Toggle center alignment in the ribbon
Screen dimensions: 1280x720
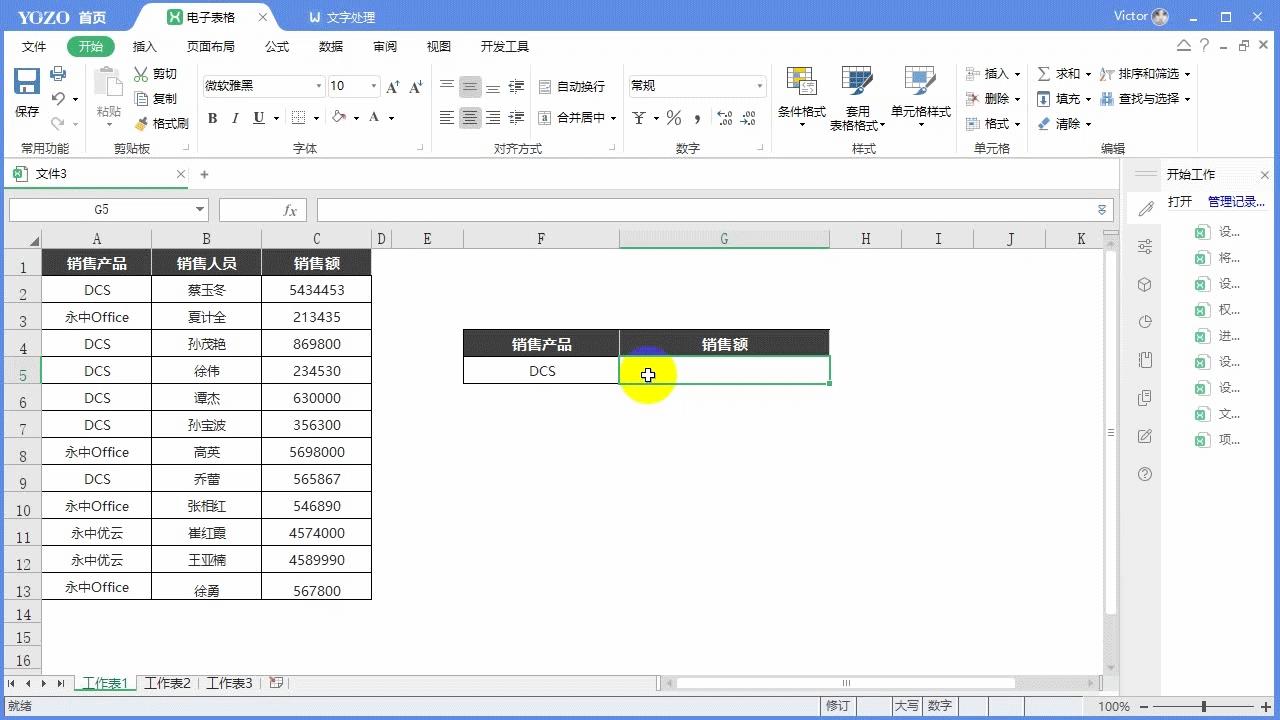click(470, 117)
